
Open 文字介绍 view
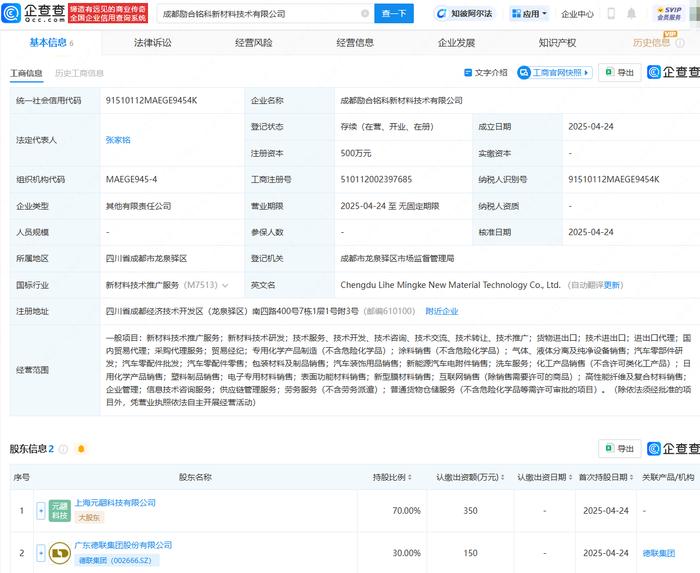[x=486, y=73]
